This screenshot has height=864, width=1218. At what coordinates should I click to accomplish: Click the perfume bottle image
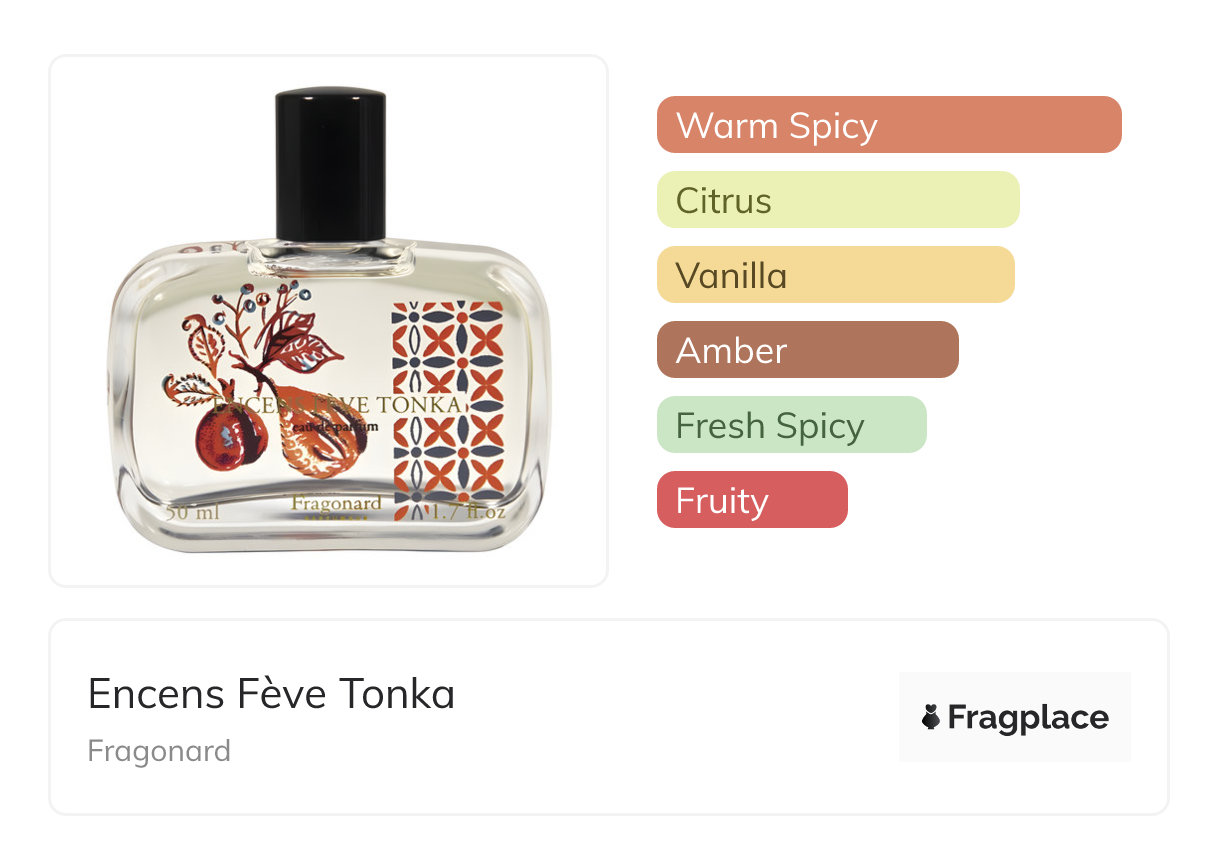[329, 320]
